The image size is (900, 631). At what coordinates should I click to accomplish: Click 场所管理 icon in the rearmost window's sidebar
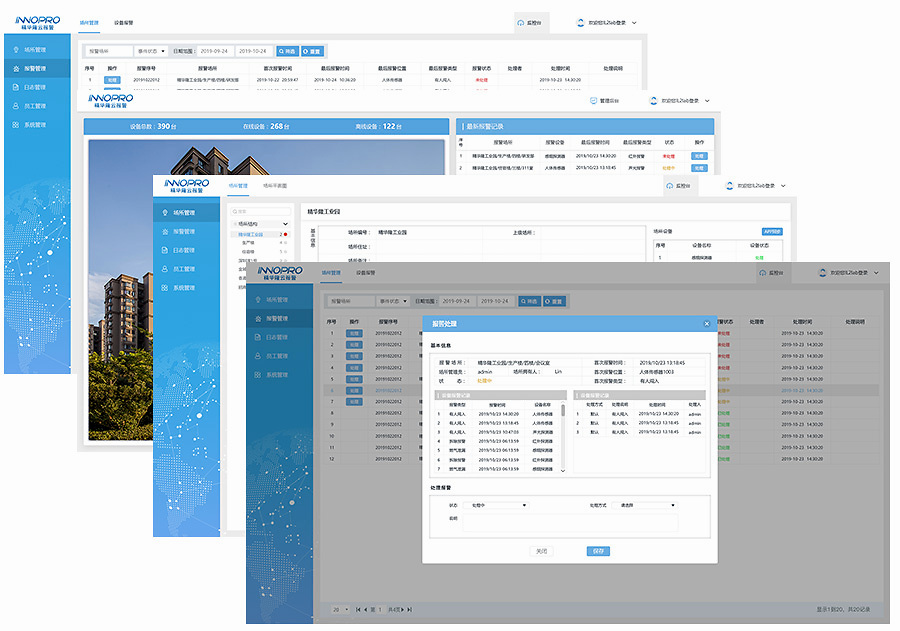coord(15,49)
